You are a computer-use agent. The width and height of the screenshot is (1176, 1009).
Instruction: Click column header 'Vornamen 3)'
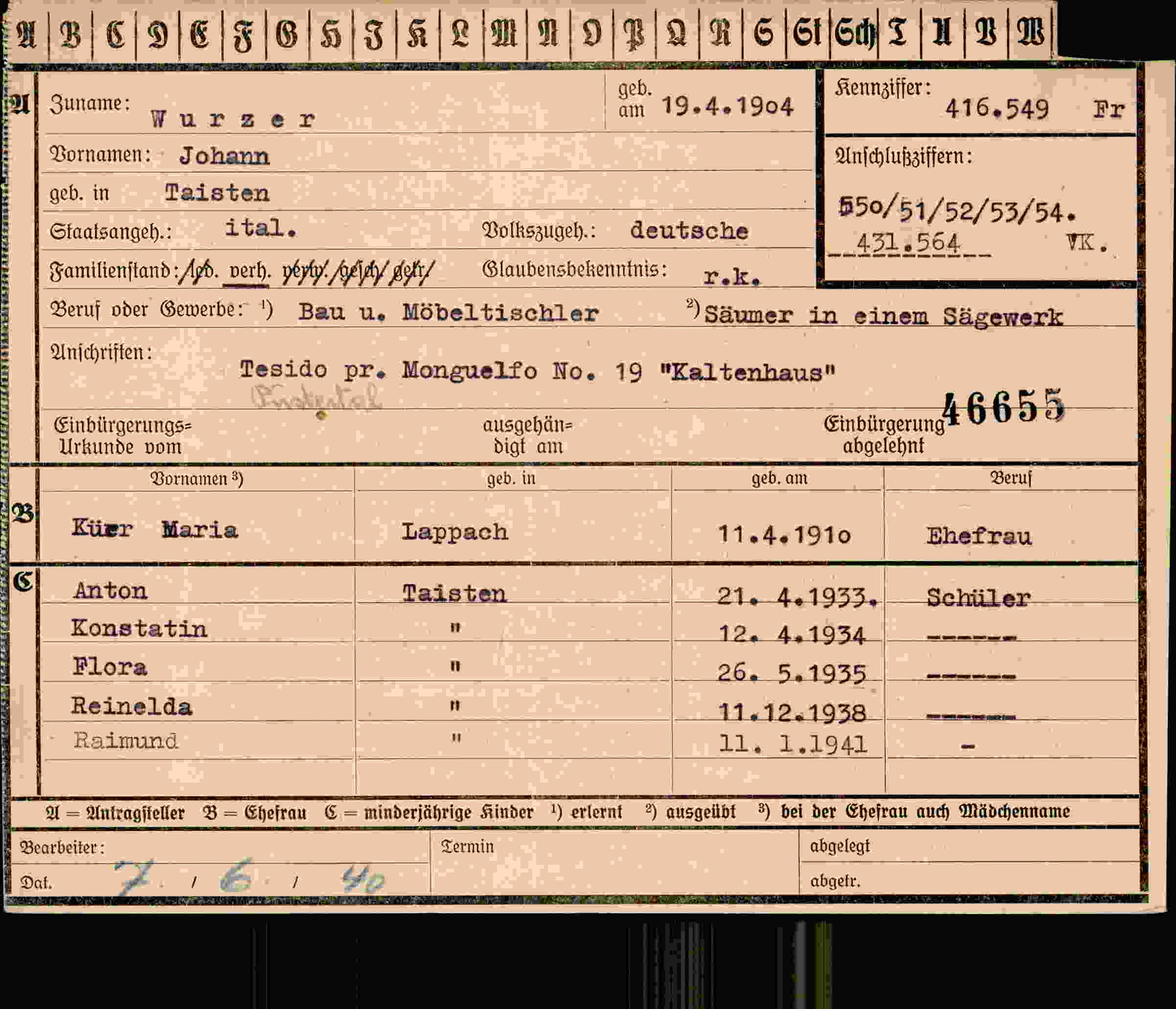pyautogui.click(x=196, y=479)
